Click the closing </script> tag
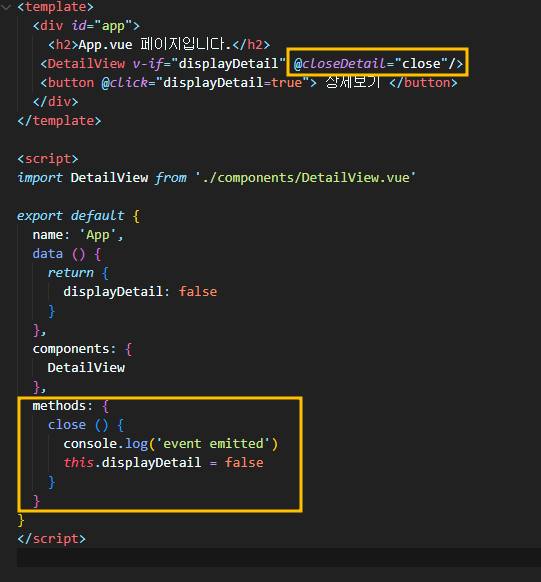The image size is (541, 582). 52,539
